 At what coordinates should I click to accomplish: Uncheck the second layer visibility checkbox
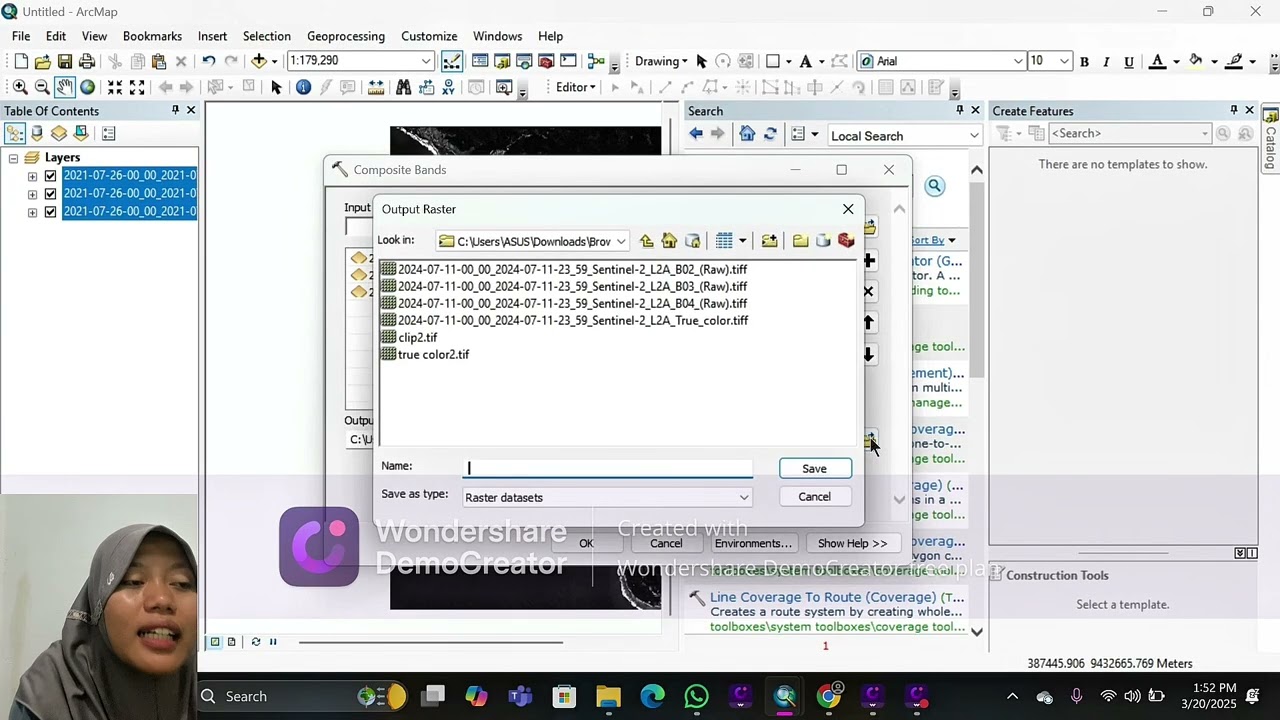tap(50, 194)
